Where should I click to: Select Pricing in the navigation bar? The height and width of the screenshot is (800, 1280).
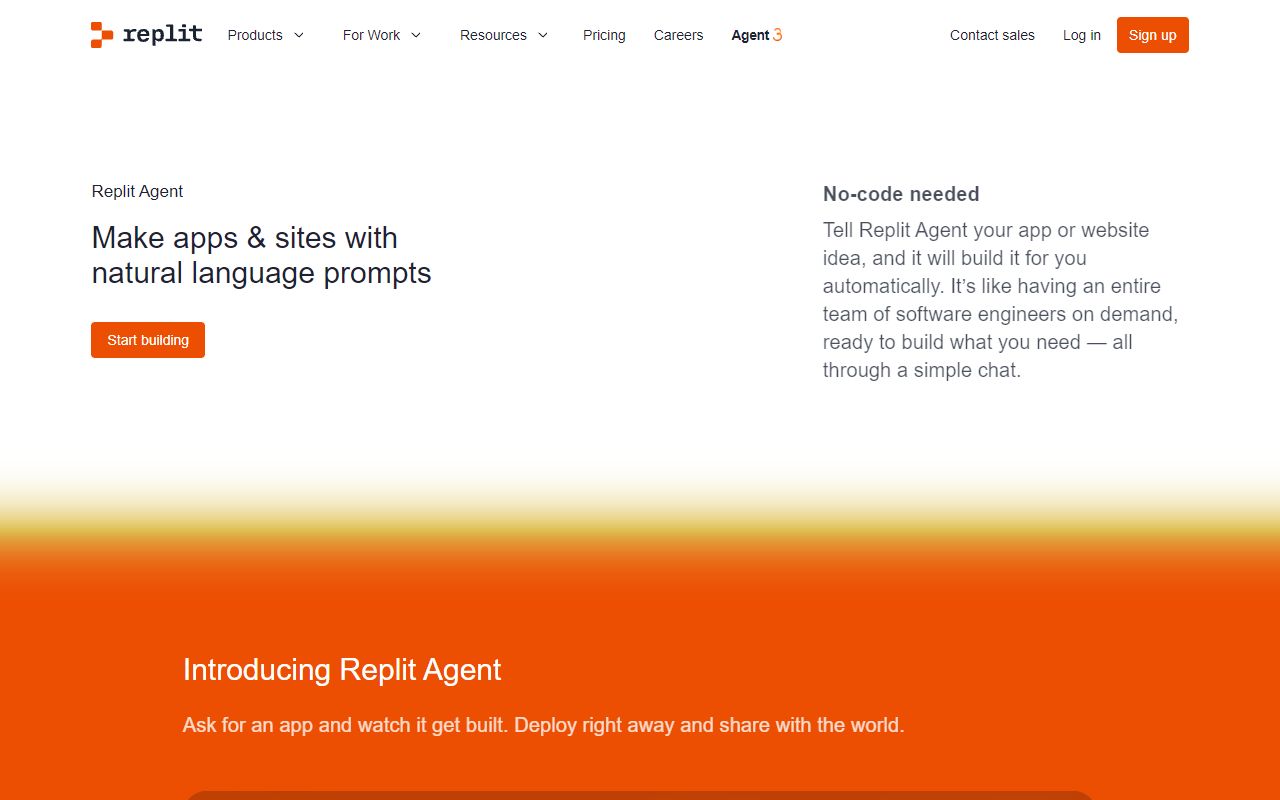point(604,35)
